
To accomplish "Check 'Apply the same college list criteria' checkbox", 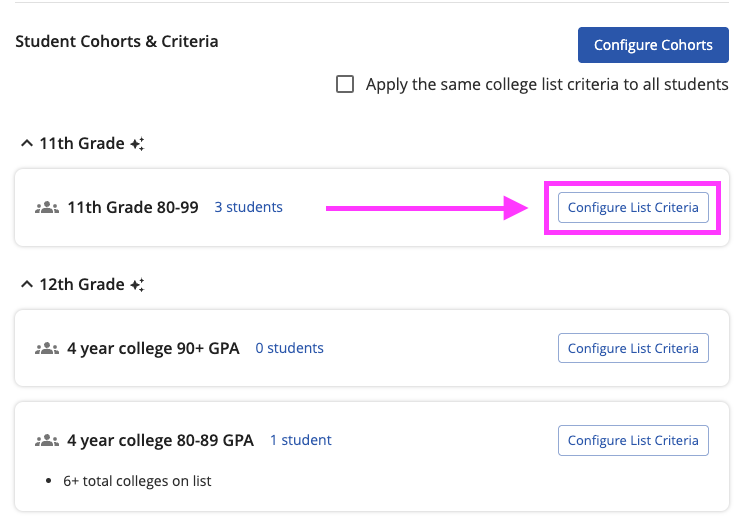I will [x=345, y=85].
